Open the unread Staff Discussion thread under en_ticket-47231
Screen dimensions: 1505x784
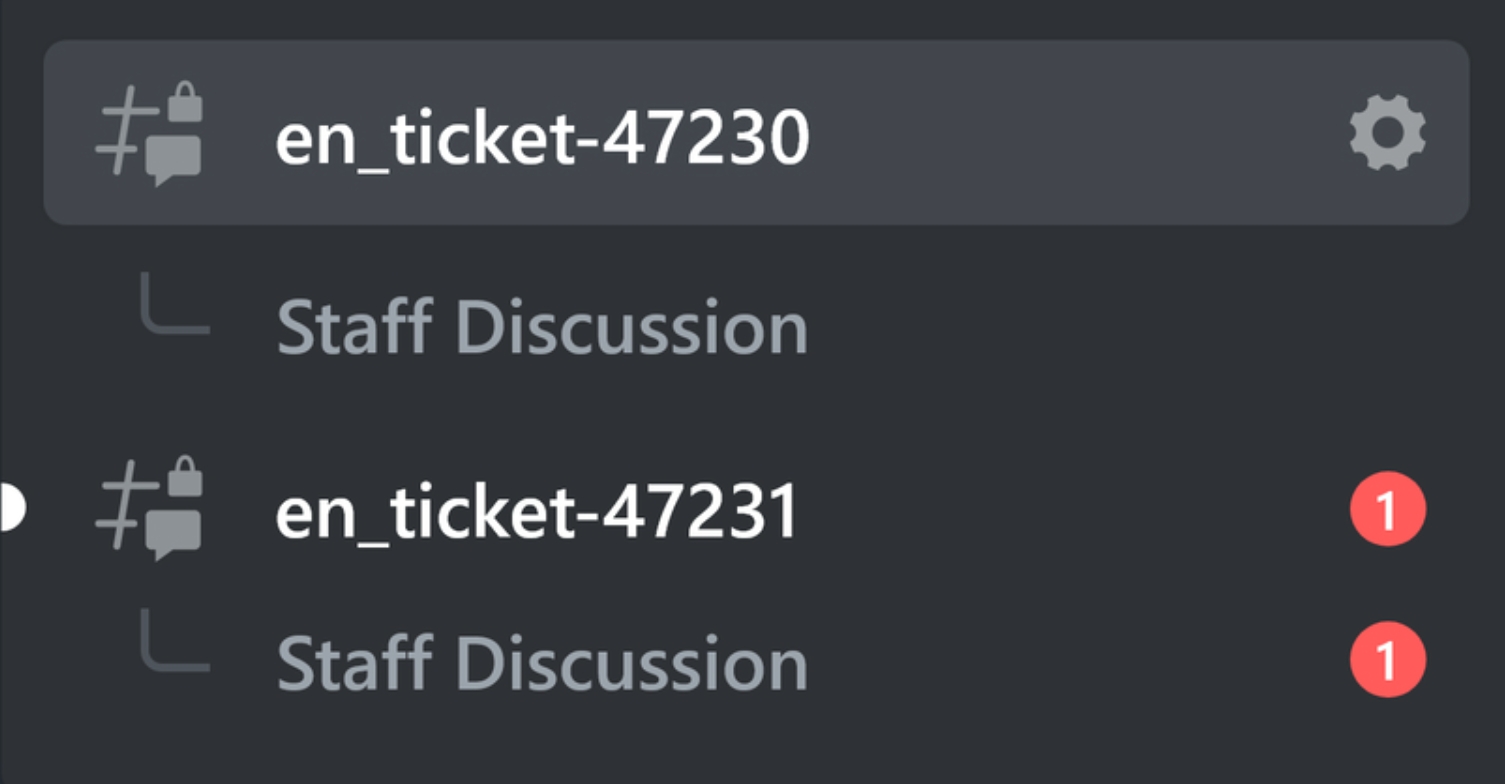(542, 664)
